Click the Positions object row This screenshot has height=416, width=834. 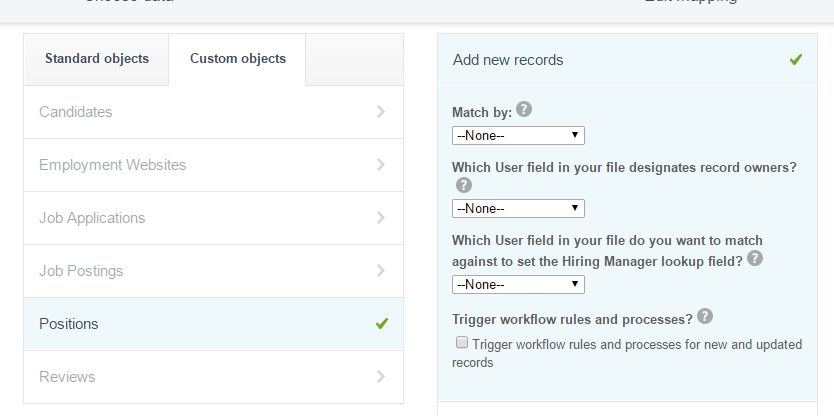point(69,324)
